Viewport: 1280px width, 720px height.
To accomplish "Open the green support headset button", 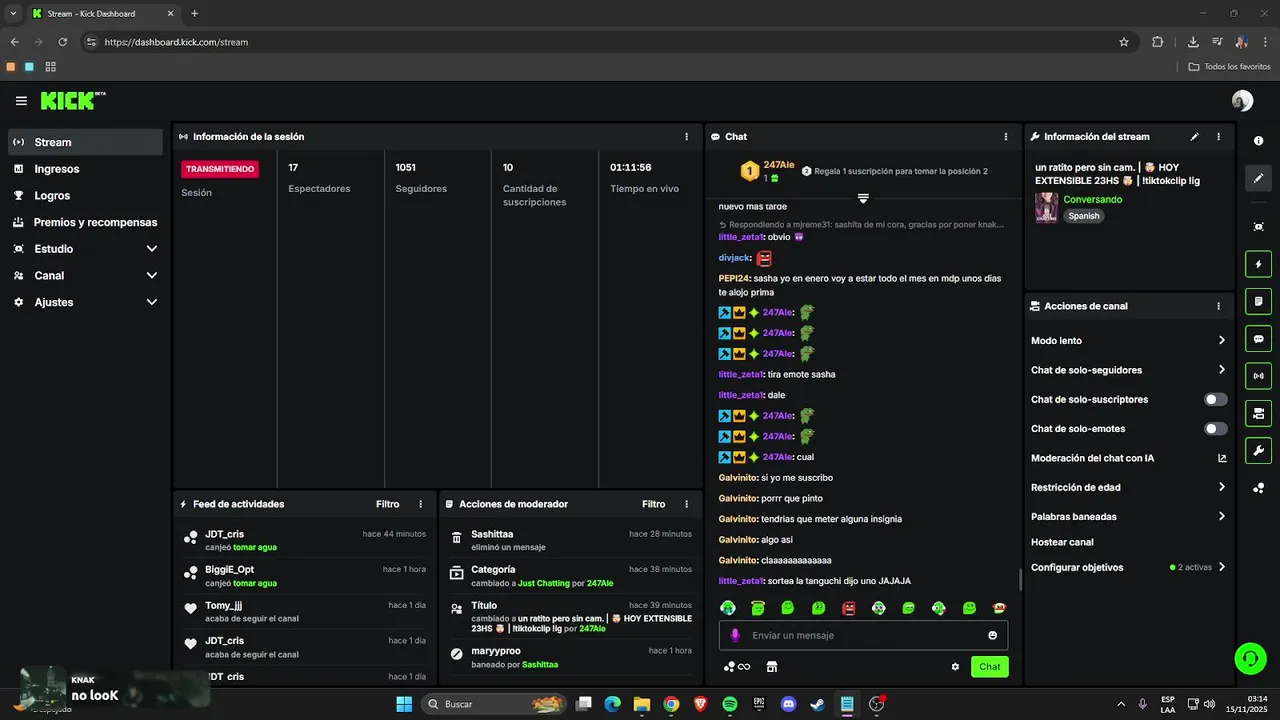I will (x=1250, y=658).
